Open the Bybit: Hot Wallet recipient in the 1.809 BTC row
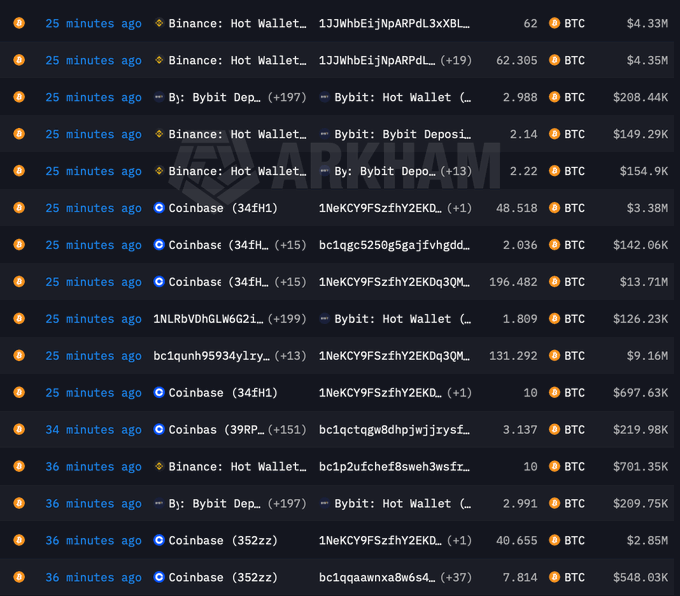The image size is (680, 596). [402, 319]
